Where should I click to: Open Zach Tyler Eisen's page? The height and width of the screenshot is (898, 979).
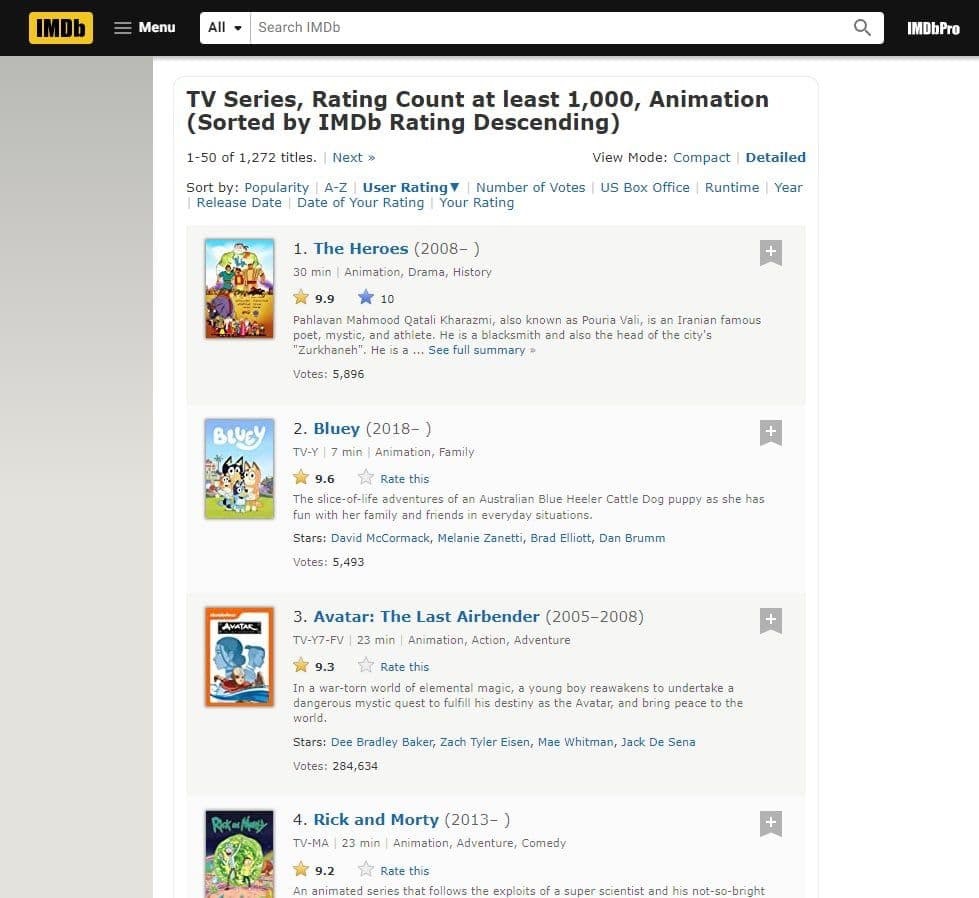click(485, 742)
